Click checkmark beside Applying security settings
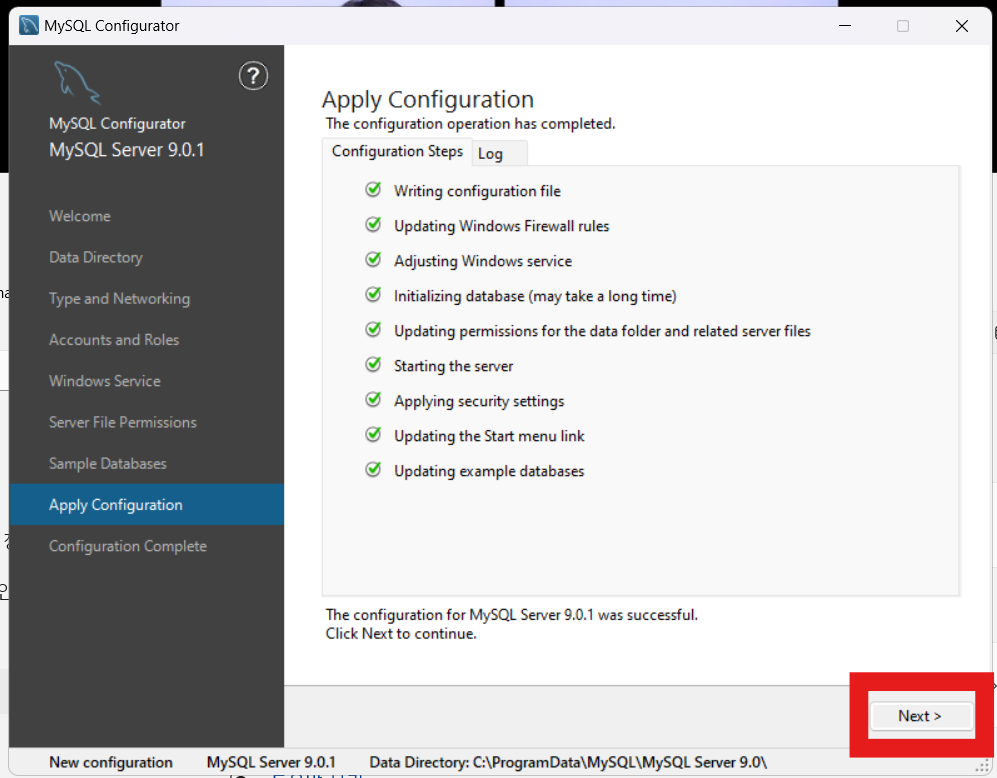997x778 pixels. 373,399
